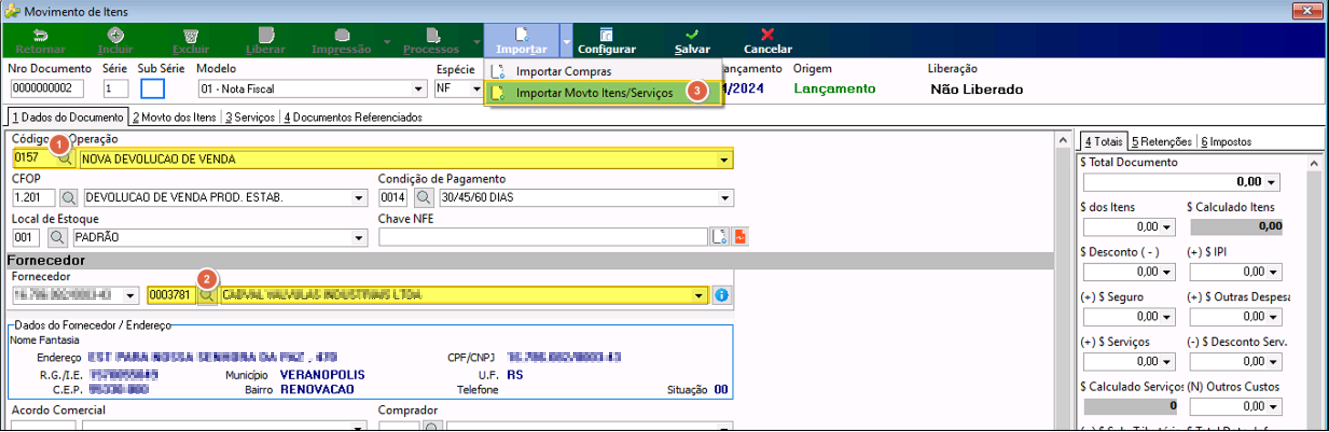Viewport: 1329px width, 432px height.
Task: Click the Série input field
Action: coord(115,88)
